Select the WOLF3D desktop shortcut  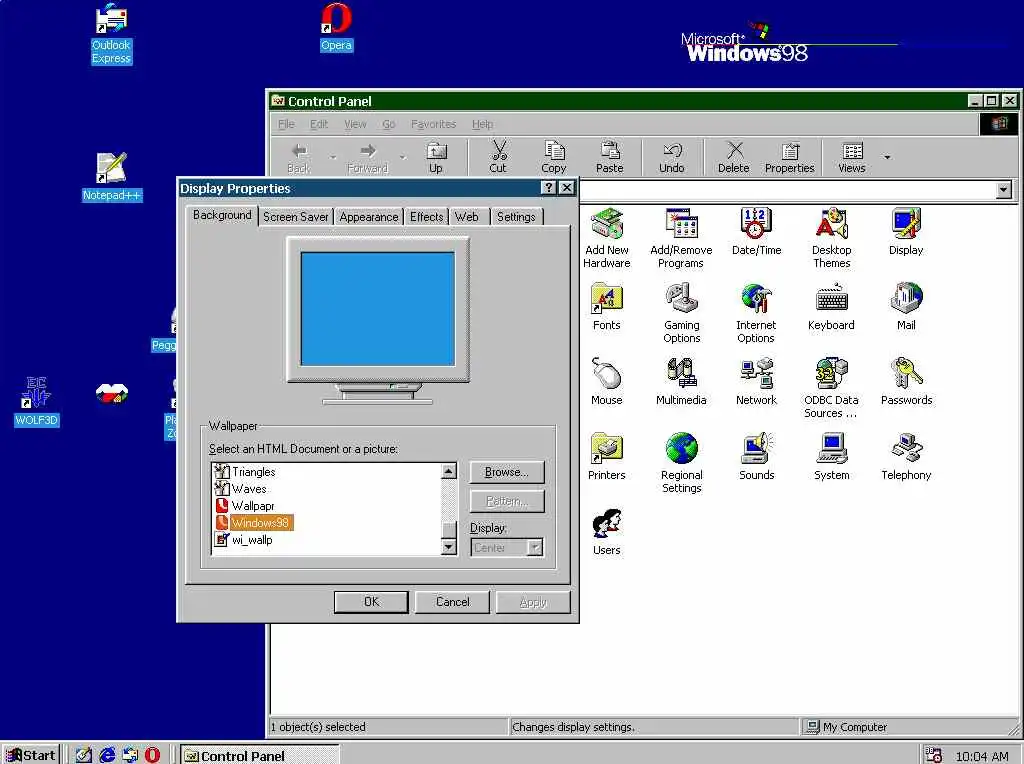pos(37,402)
